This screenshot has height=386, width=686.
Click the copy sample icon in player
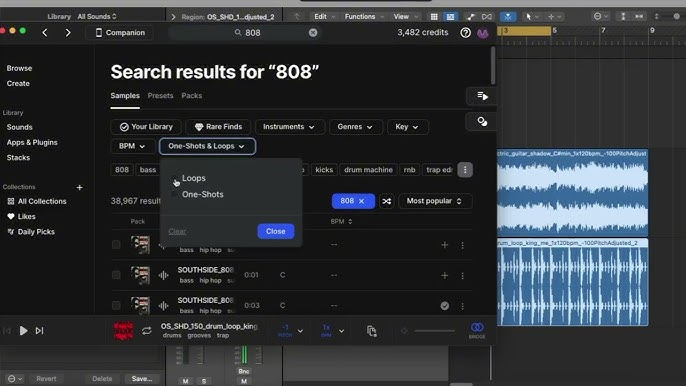tap(371, 331)
